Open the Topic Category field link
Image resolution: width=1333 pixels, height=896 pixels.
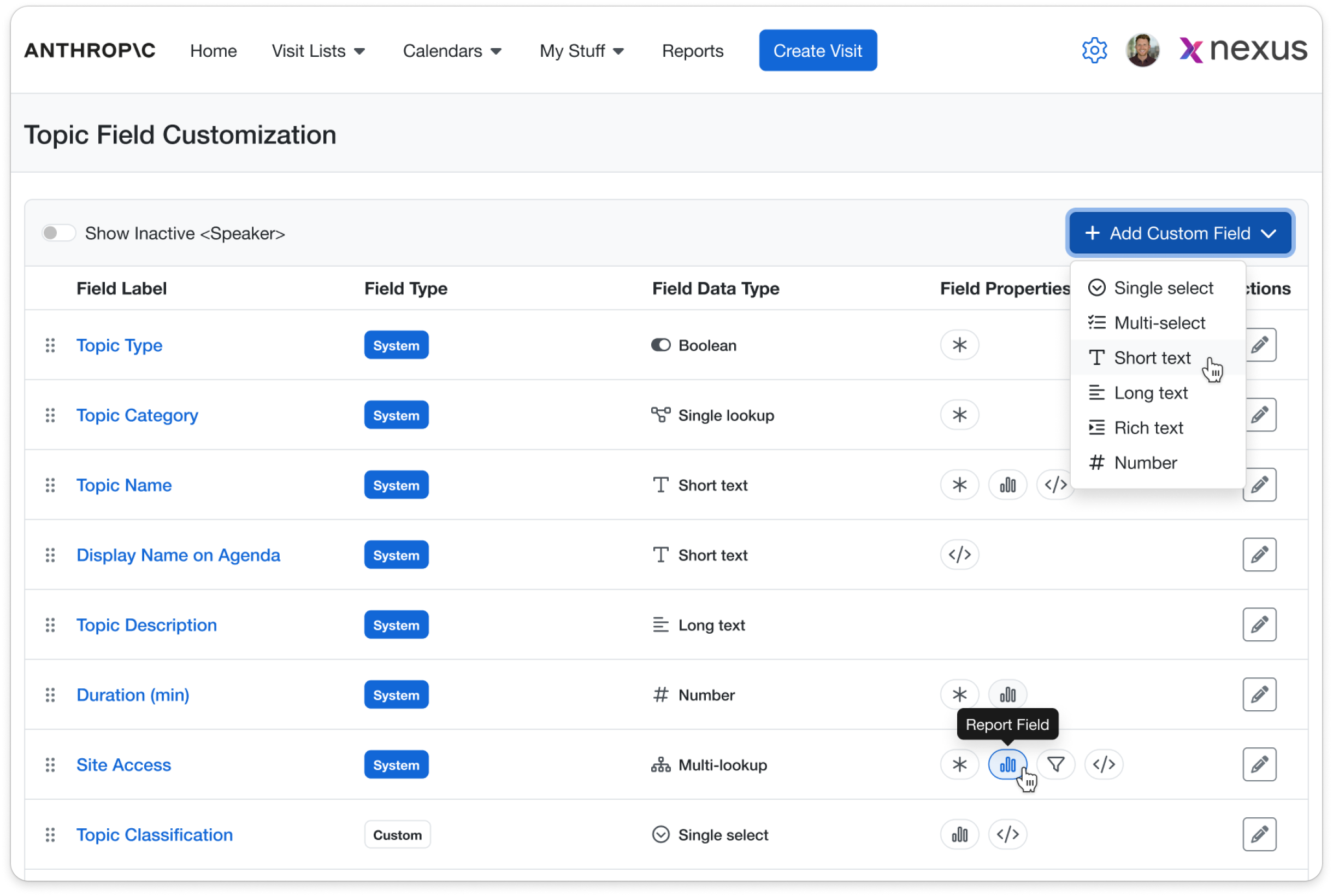coord(137,415)
